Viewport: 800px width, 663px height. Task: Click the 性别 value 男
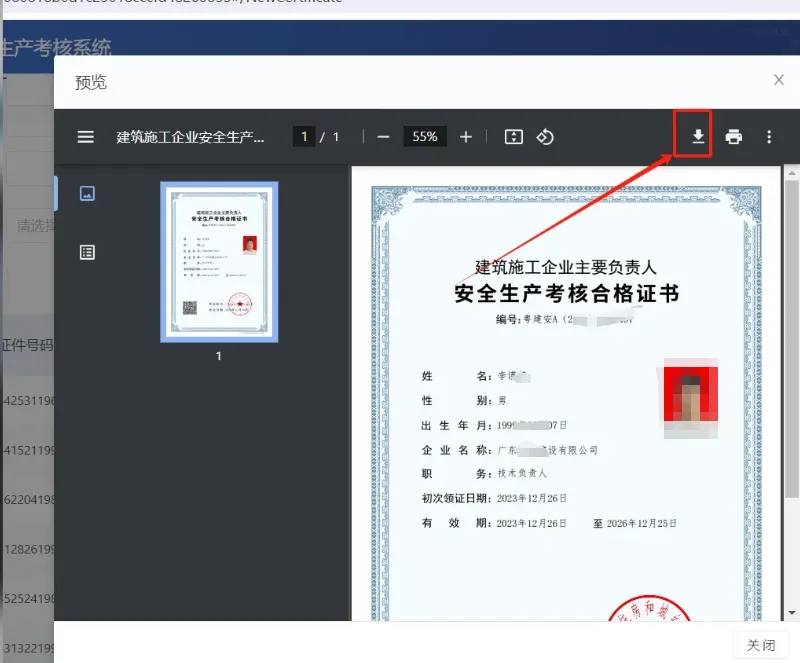click(x=502, y=401)
